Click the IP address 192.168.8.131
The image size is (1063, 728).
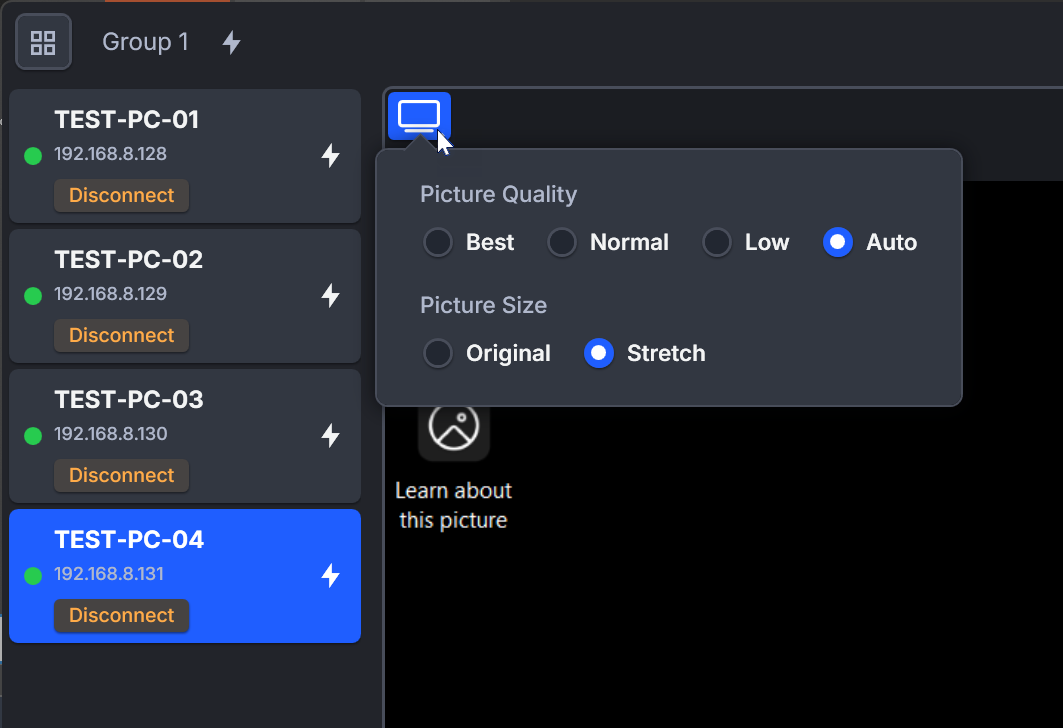(x=109, y=574)
